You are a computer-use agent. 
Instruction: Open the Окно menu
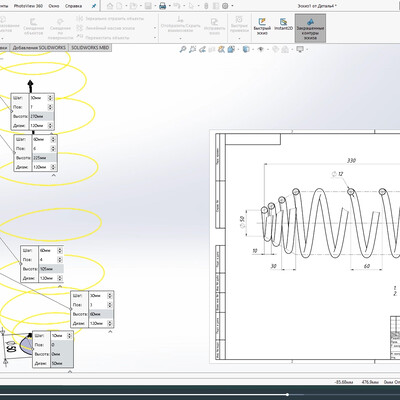pyautogui.click(x=54, y=6)
